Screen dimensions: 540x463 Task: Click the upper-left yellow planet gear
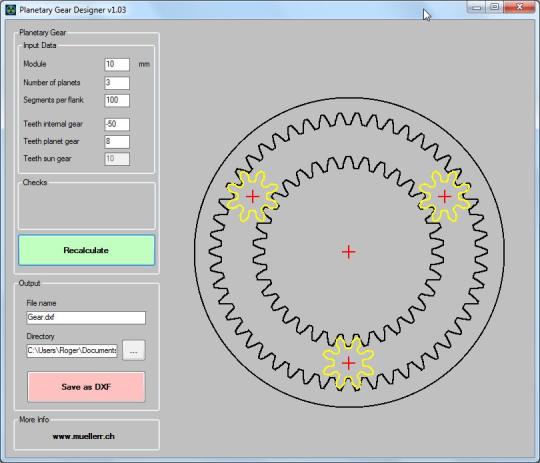coord(252,196)
